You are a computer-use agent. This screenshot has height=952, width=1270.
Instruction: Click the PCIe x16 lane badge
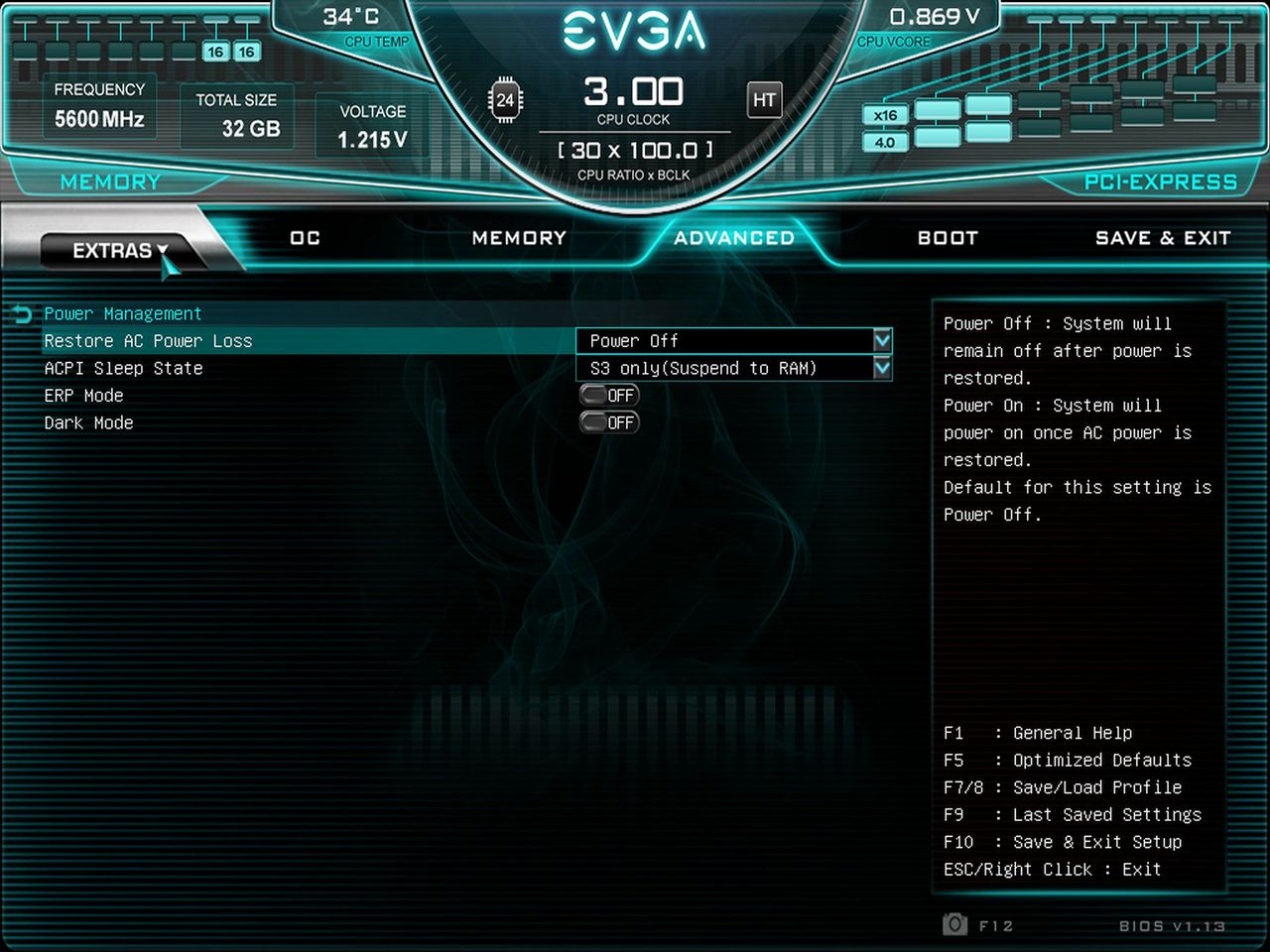tap(885, 115)
